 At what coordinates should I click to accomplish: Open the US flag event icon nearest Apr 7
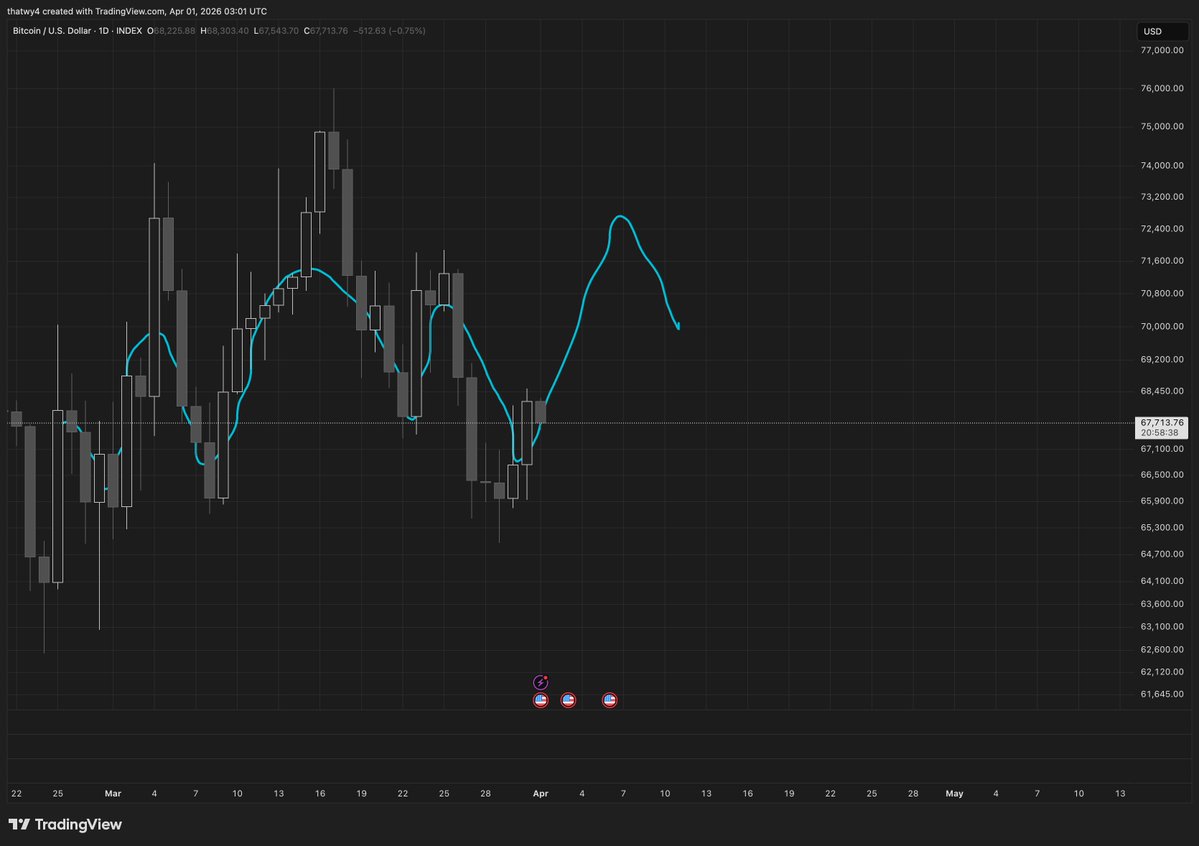(609, 700)
